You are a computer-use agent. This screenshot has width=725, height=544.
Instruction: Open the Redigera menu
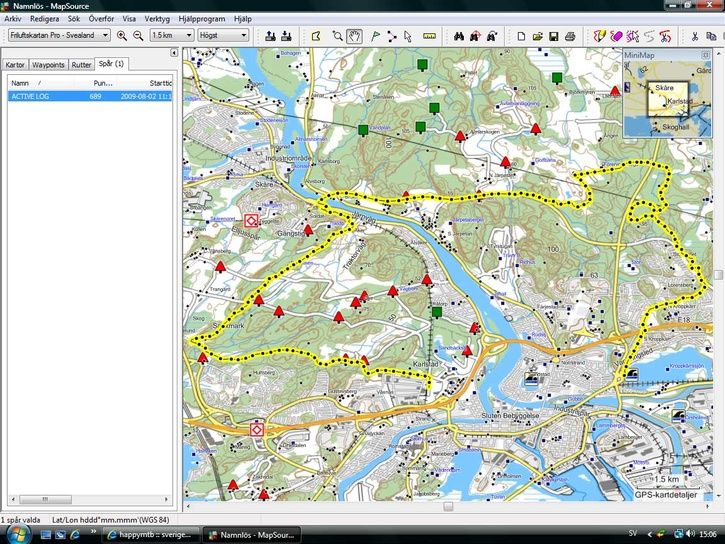click(x=44, y=19)
